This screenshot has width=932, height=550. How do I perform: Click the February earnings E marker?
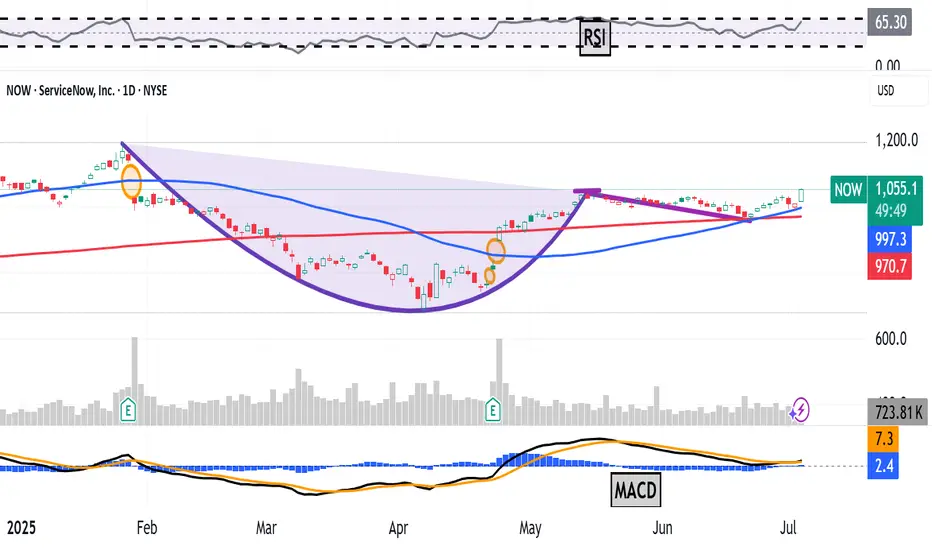pos(128,410)
